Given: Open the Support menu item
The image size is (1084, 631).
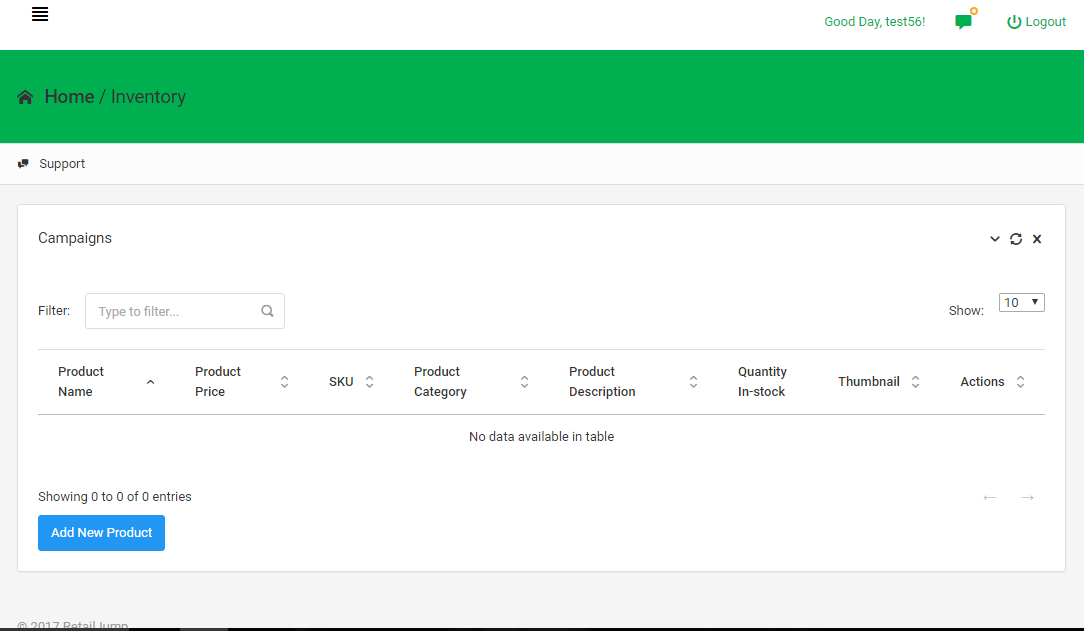Looking at the screenshot, I should pyautogui.click(x=51, y=164).
